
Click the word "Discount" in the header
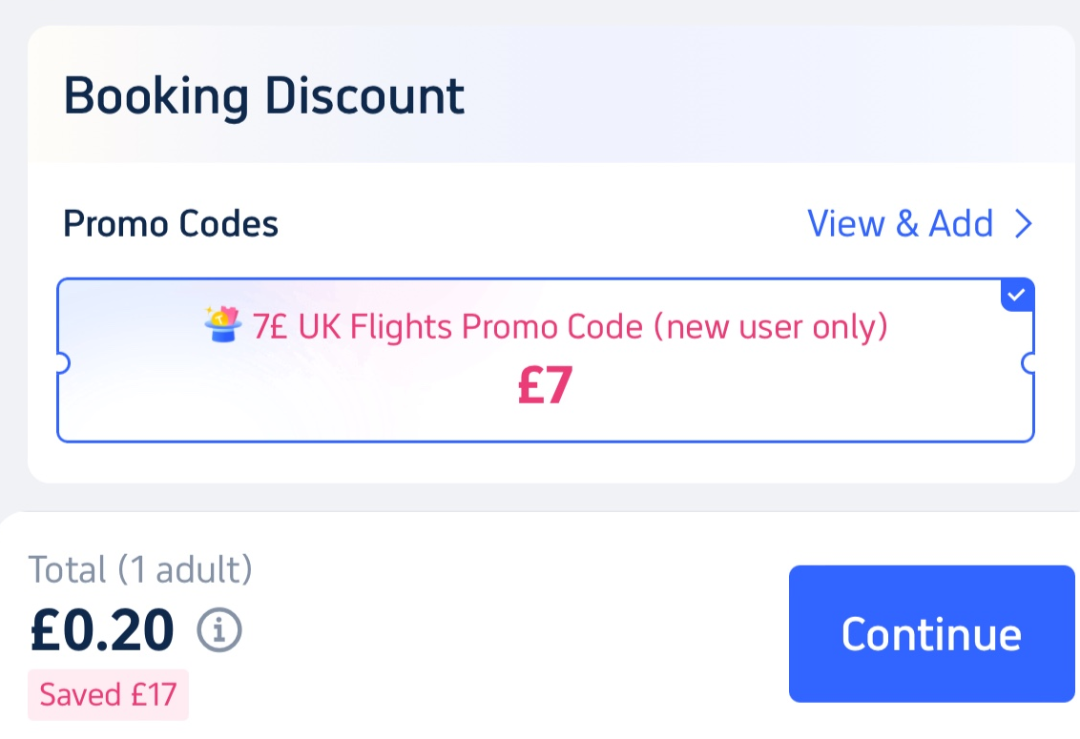364,97
